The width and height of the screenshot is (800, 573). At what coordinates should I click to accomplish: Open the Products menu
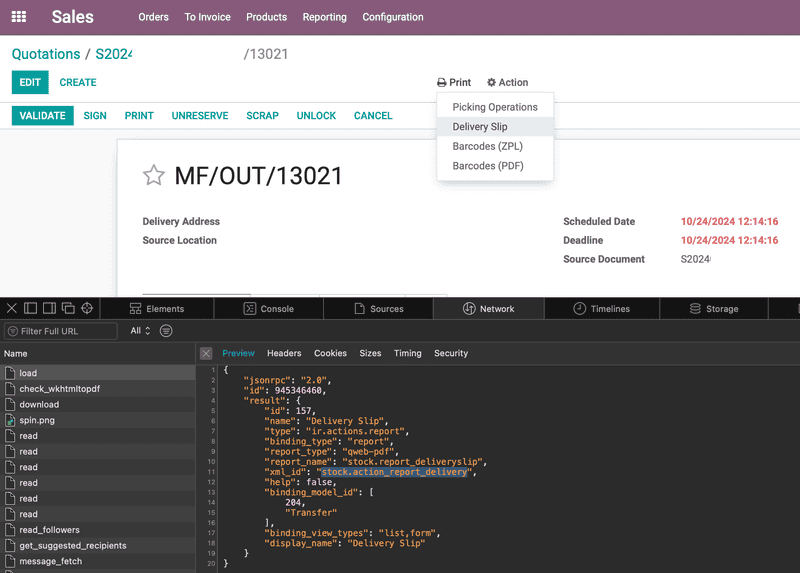pyautogui.click(x=267, y=17)
